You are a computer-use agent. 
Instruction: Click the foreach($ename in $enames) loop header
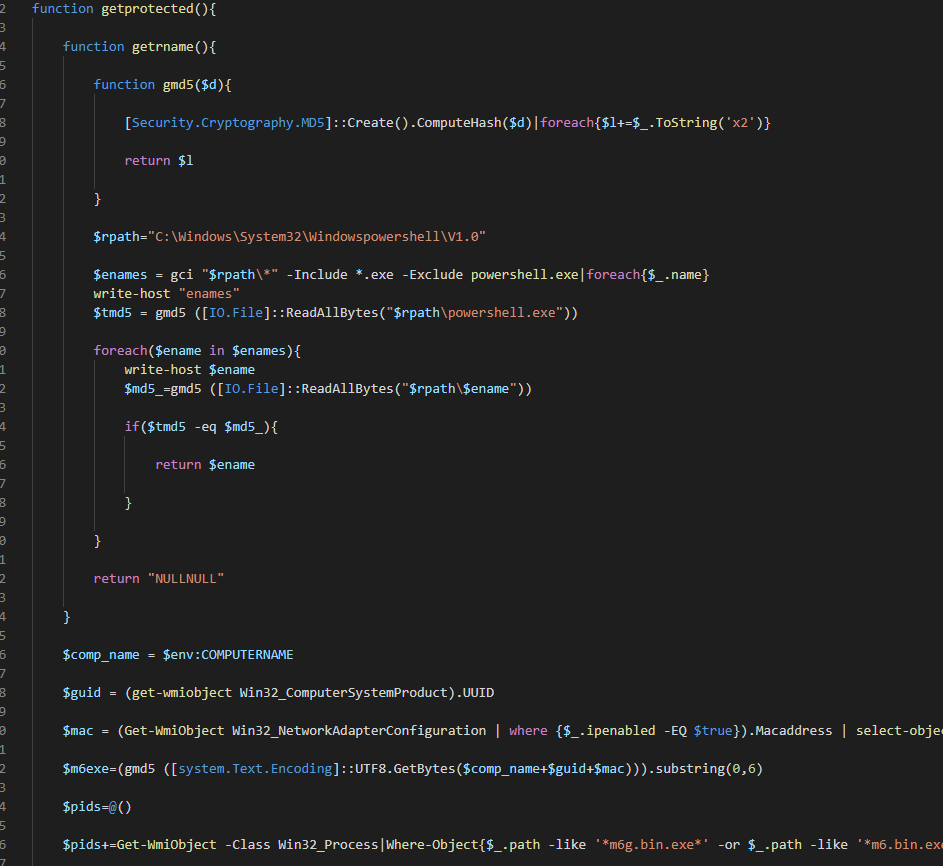coord(196,350)
